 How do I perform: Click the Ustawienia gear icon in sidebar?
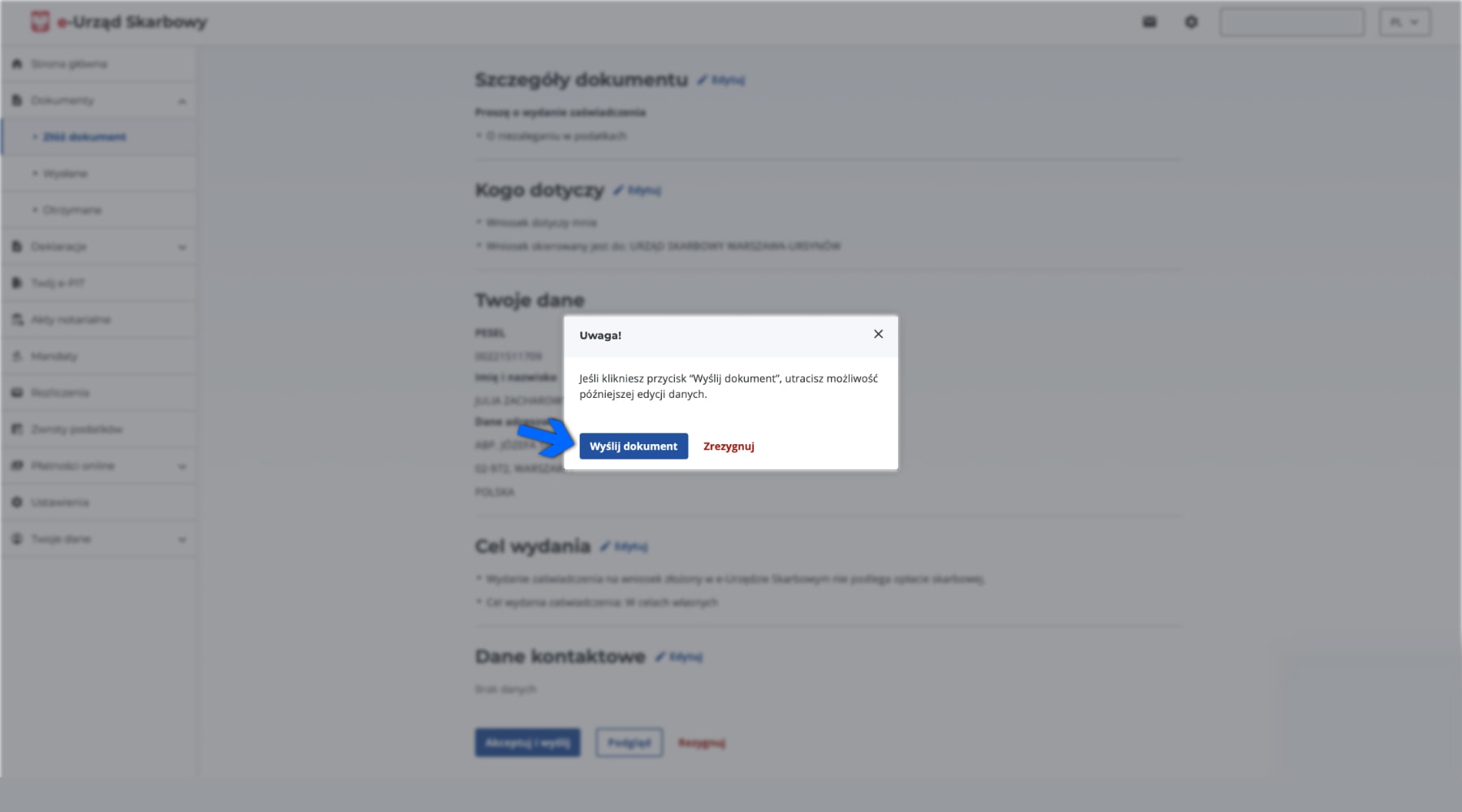coord(17,503)
